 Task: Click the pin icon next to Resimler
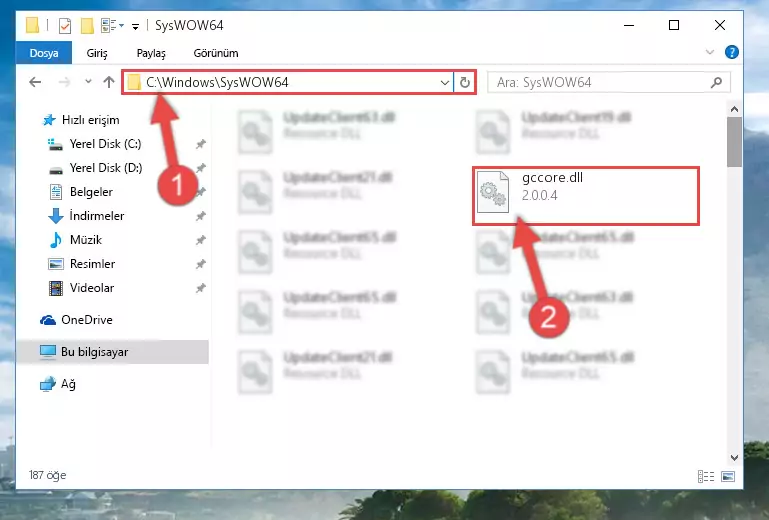pos(201,264)
